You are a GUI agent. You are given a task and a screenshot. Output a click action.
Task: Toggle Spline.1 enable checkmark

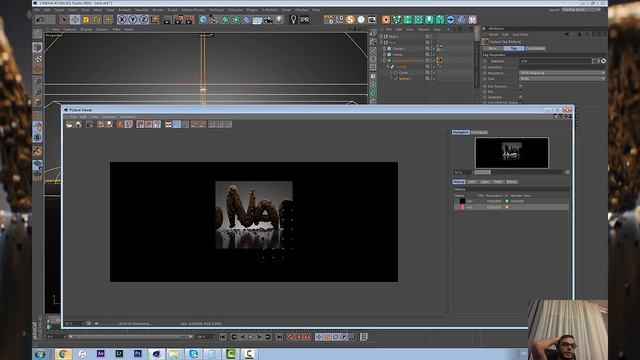click(x=433, y=78)
